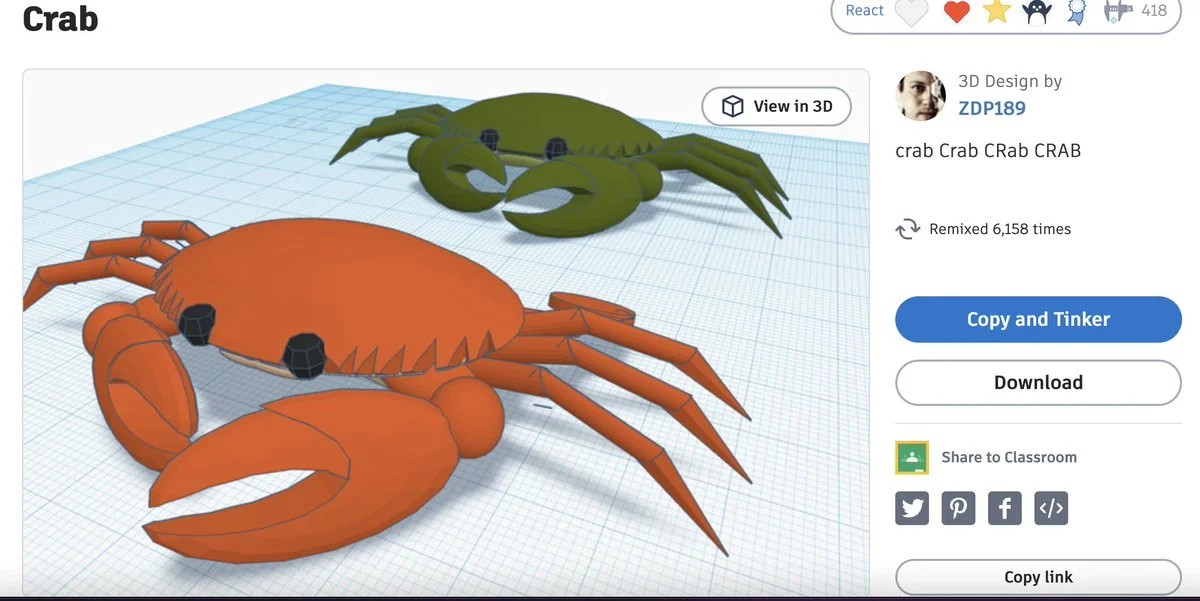Download the Crab design

(1038, 383)
